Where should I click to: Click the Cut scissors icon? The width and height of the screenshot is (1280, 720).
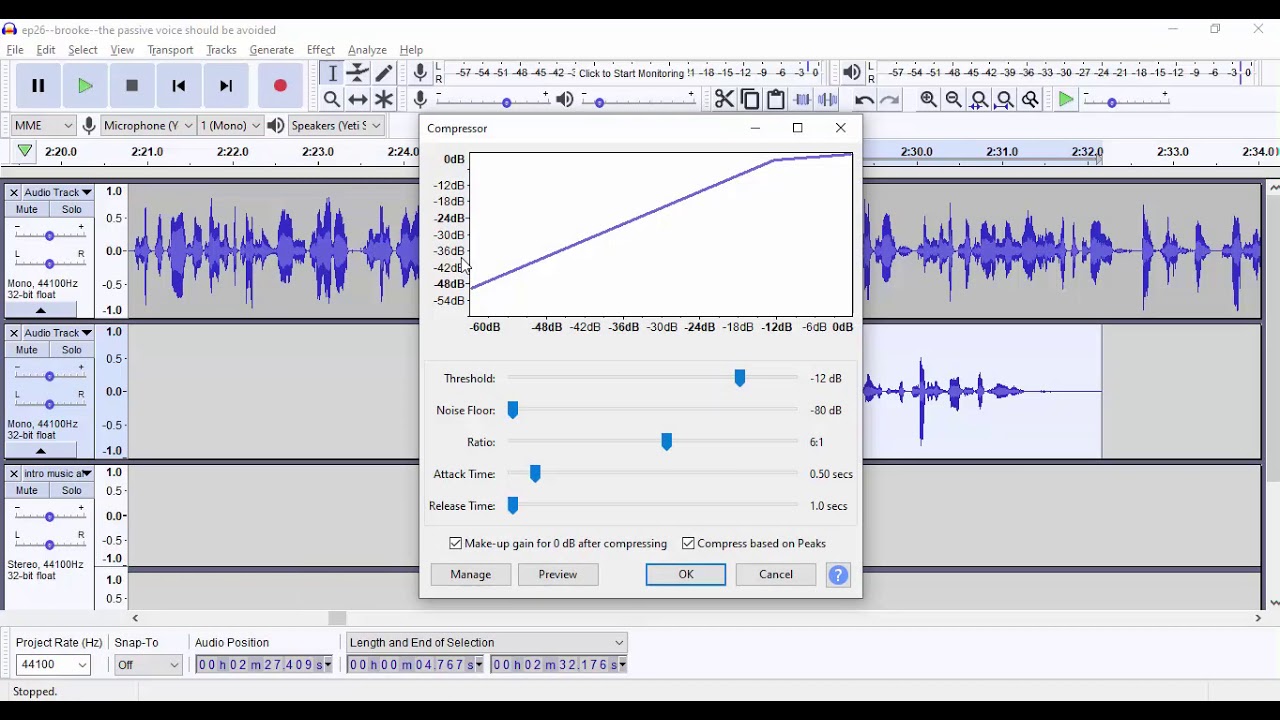(x=724, y=99)
